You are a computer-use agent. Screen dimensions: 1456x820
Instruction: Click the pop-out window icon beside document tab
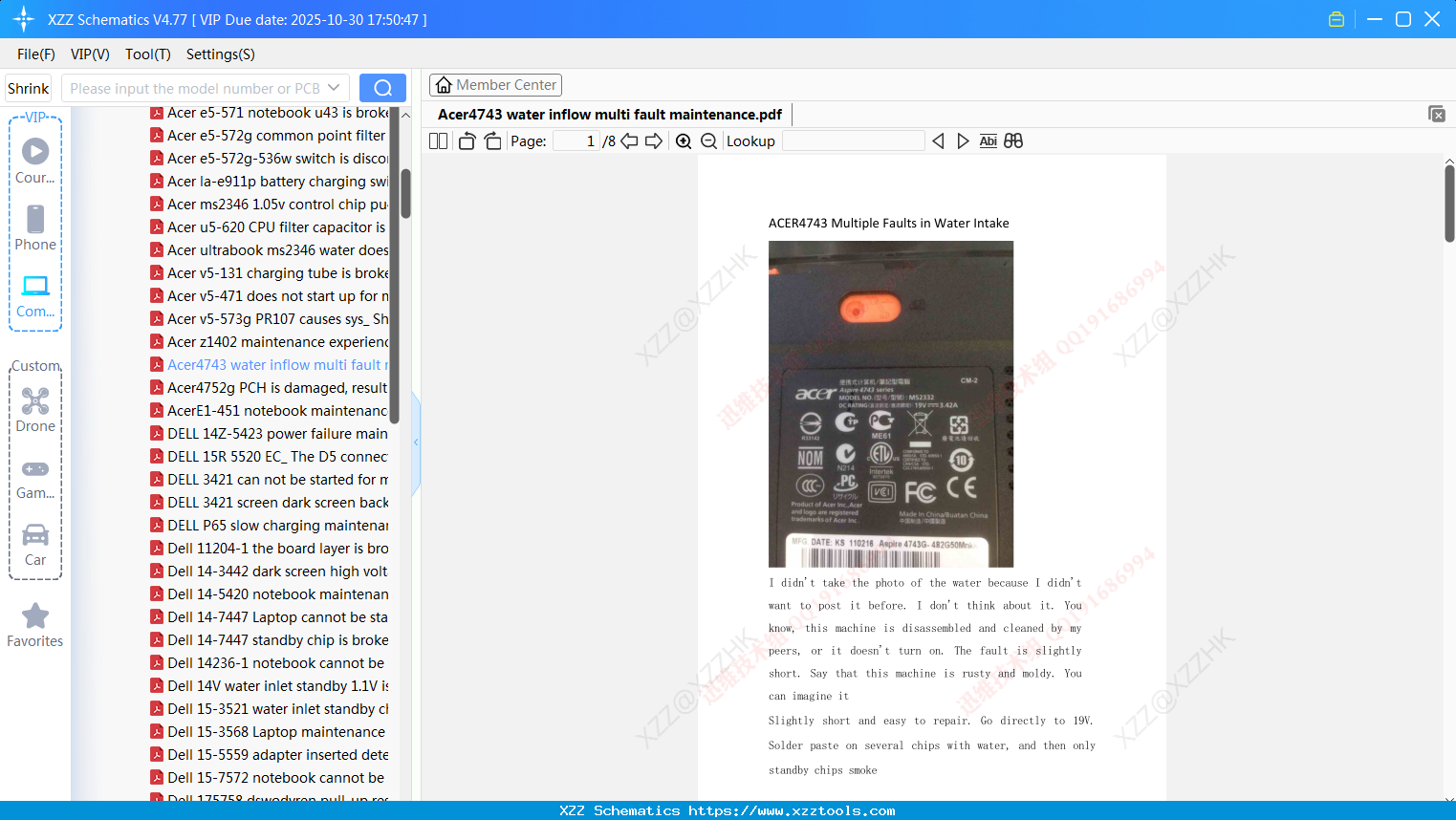[x=1437, y=114]
